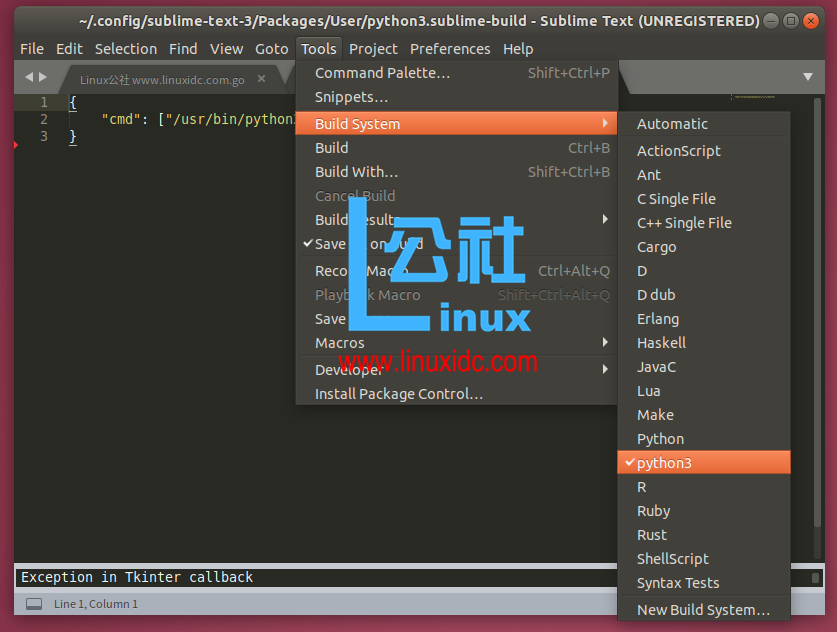Run Build from Tools menu
The image size is (837, 632).
tap(456, 148)
